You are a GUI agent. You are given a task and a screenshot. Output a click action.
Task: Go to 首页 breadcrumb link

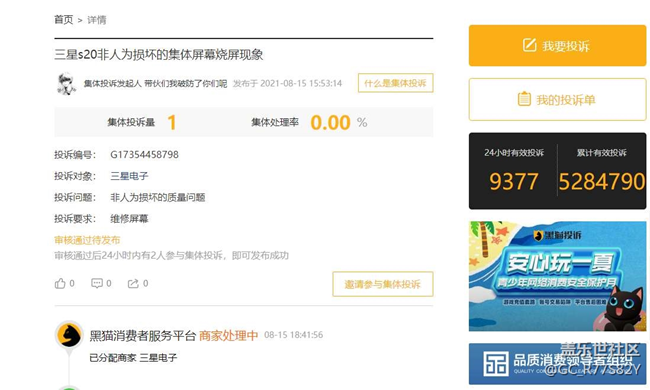click(63, 19)
